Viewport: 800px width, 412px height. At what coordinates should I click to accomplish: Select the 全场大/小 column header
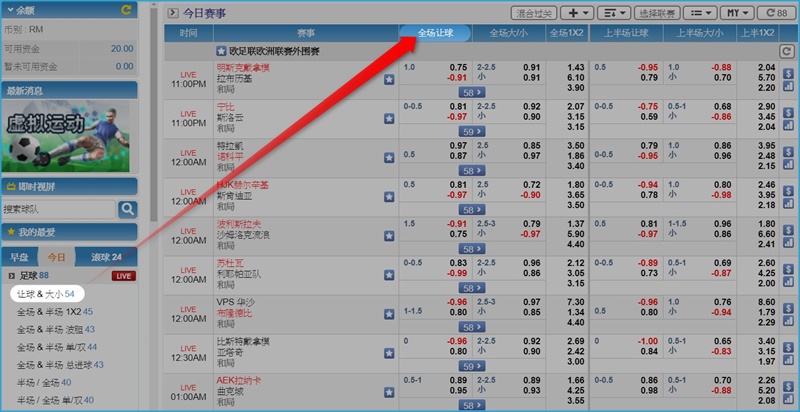pyautogui.click(x=509, y=33)
